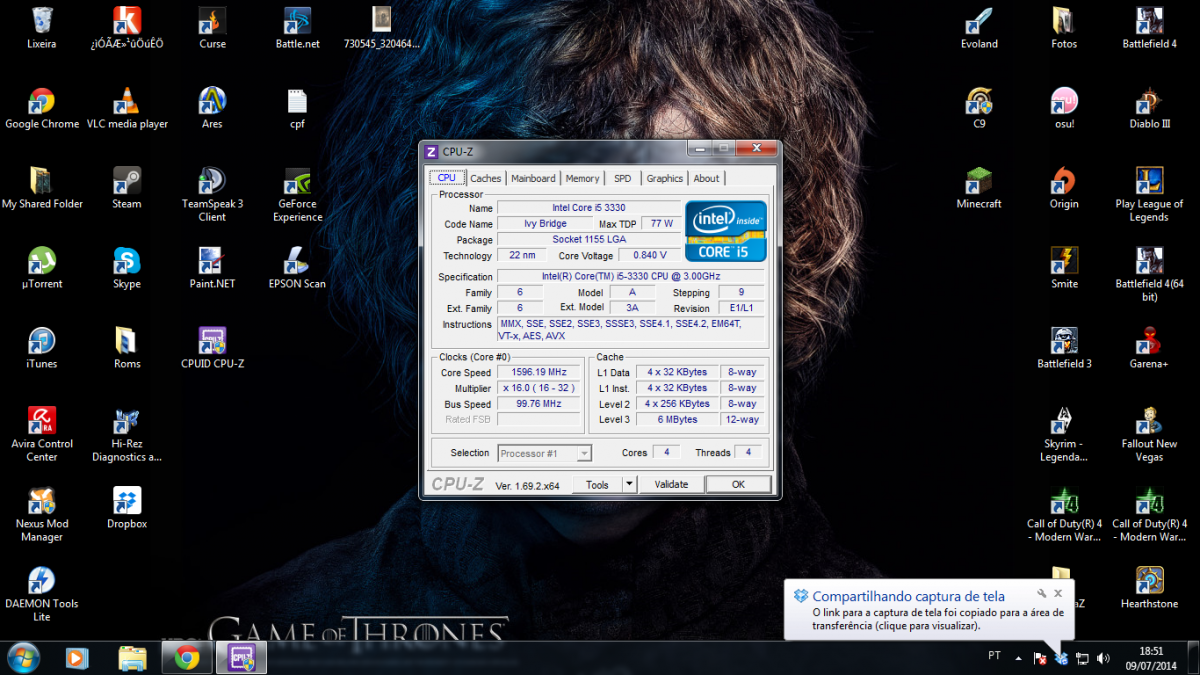Open notification settings wrench icon
Screen dimensions: 1200x675
coord(1041,593)
